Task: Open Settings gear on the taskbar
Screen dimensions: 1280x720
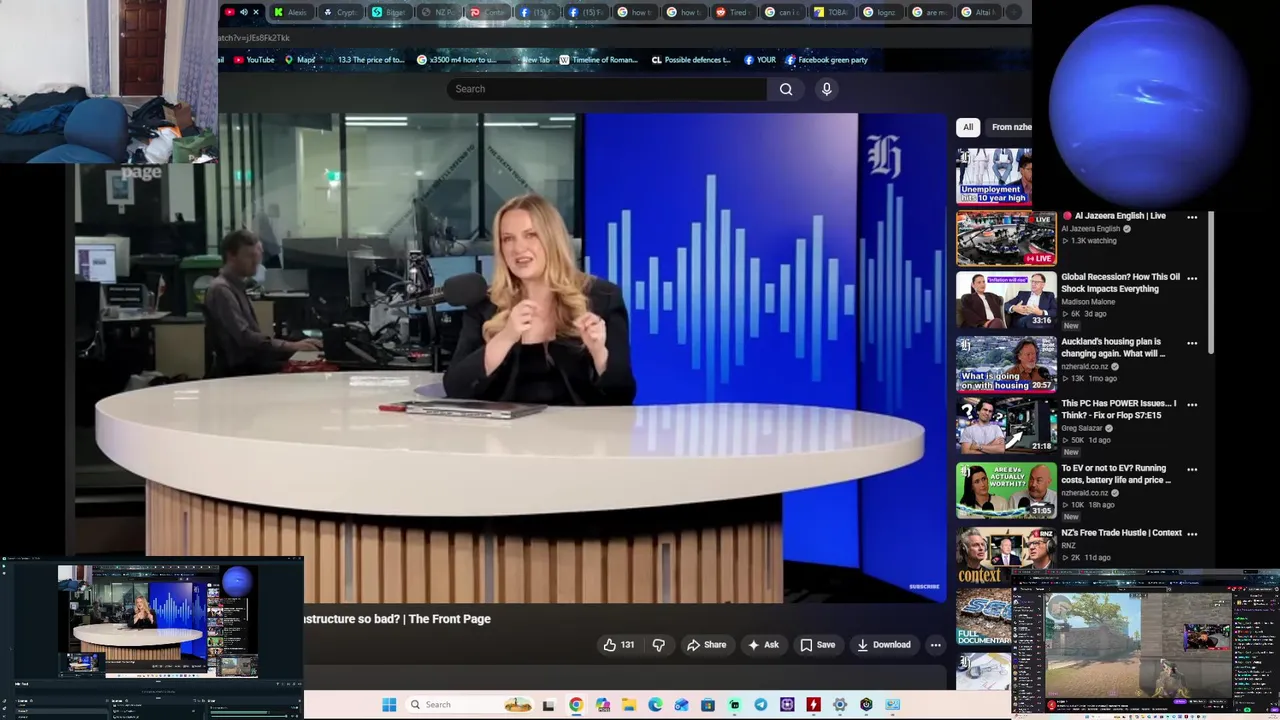Action: 840,705
